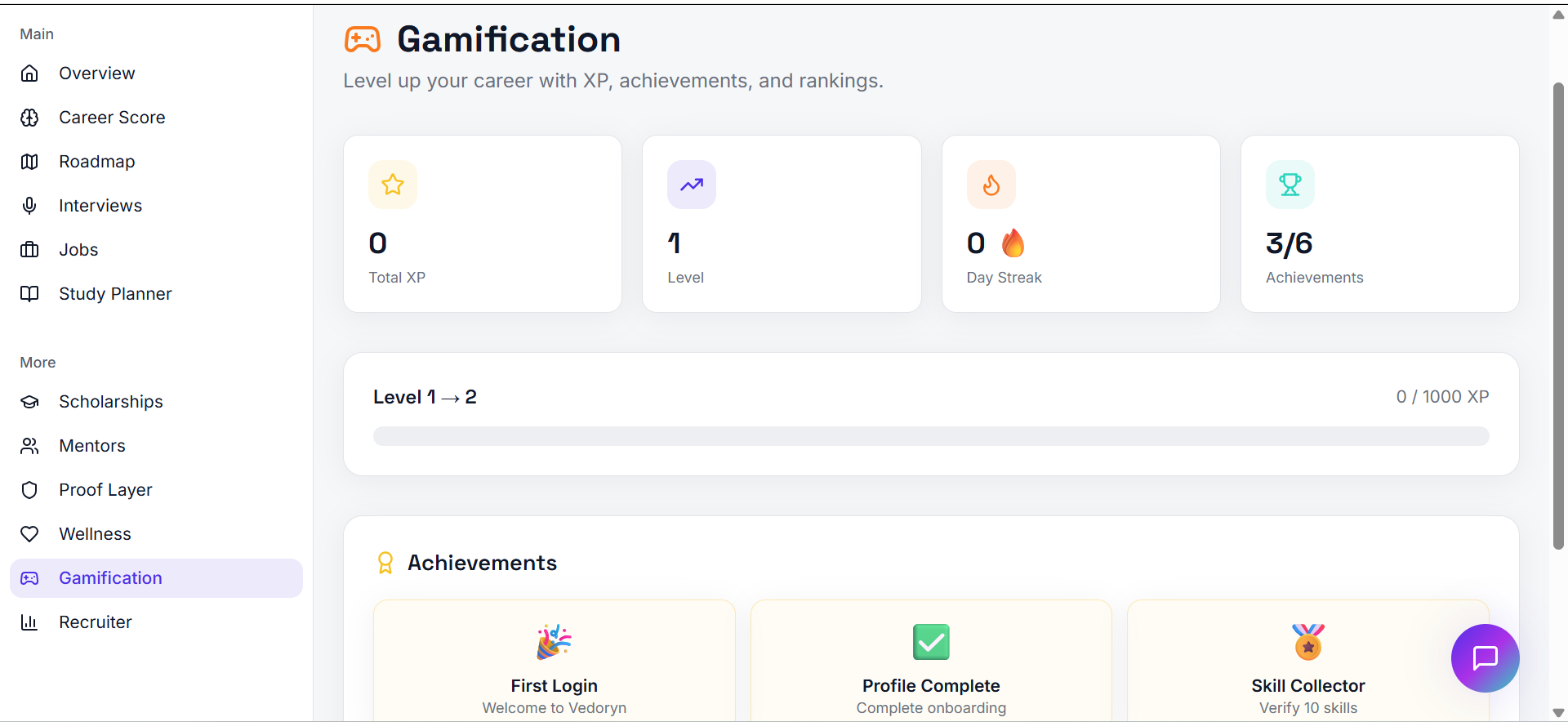The width and height of the screenshot is (1568, 722).
Task: Click the orange gamepad icon in page header
Action: tap(363, 39)
